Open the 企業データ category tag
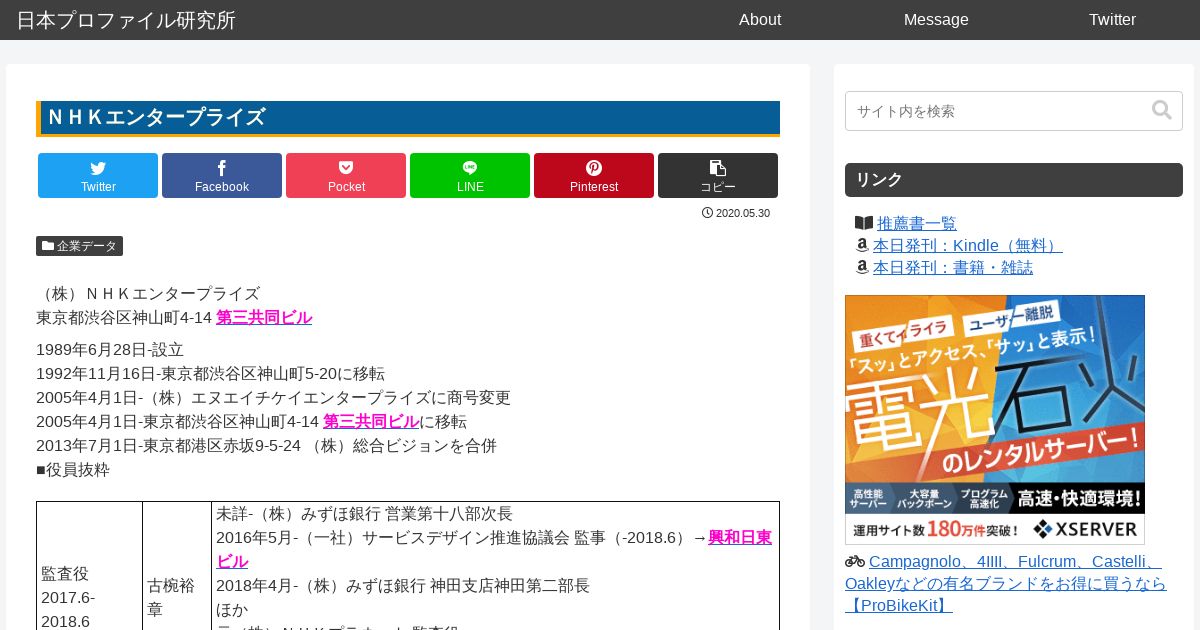The image size is (1200, 630). point(79,246)
